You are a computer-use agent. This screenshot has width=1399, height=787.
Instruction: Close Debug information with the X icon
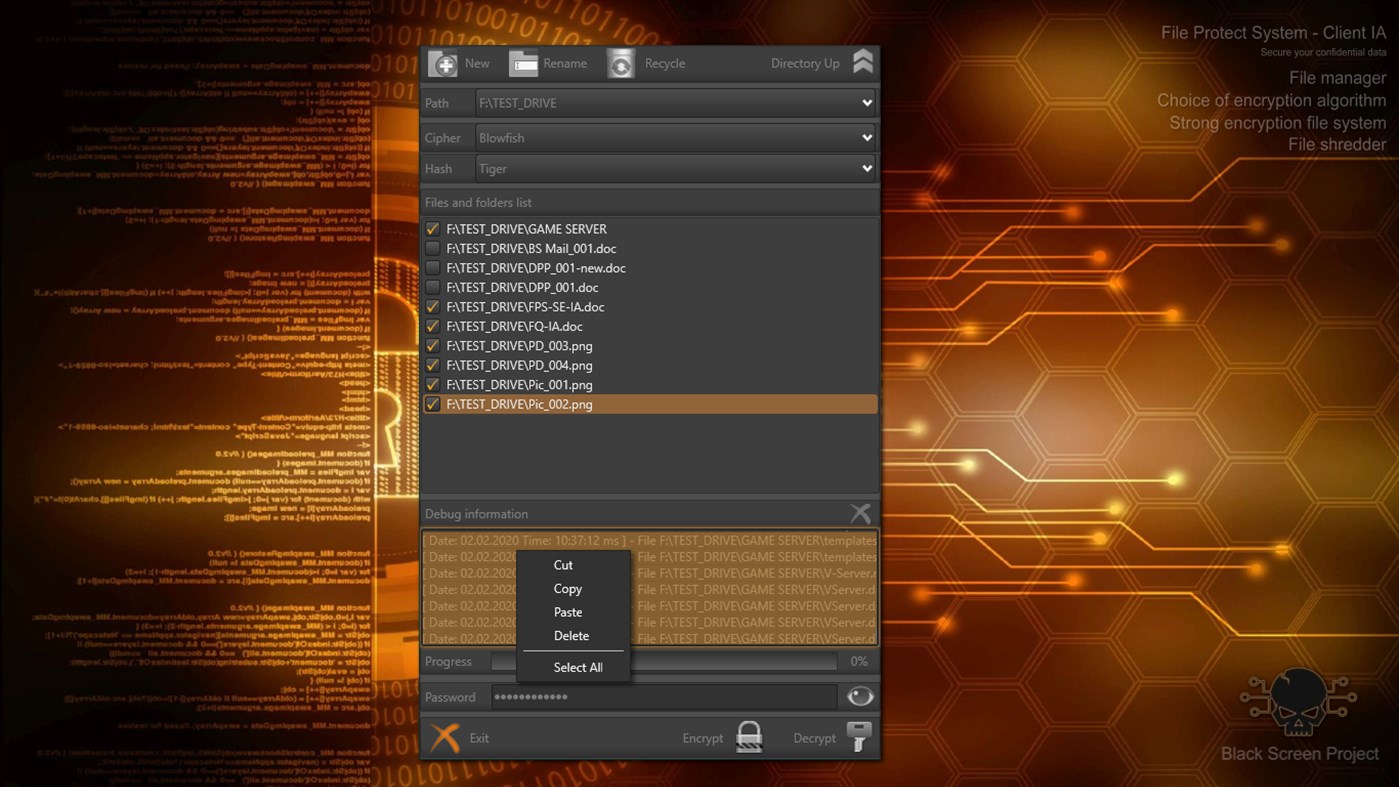tap(859, 512)
